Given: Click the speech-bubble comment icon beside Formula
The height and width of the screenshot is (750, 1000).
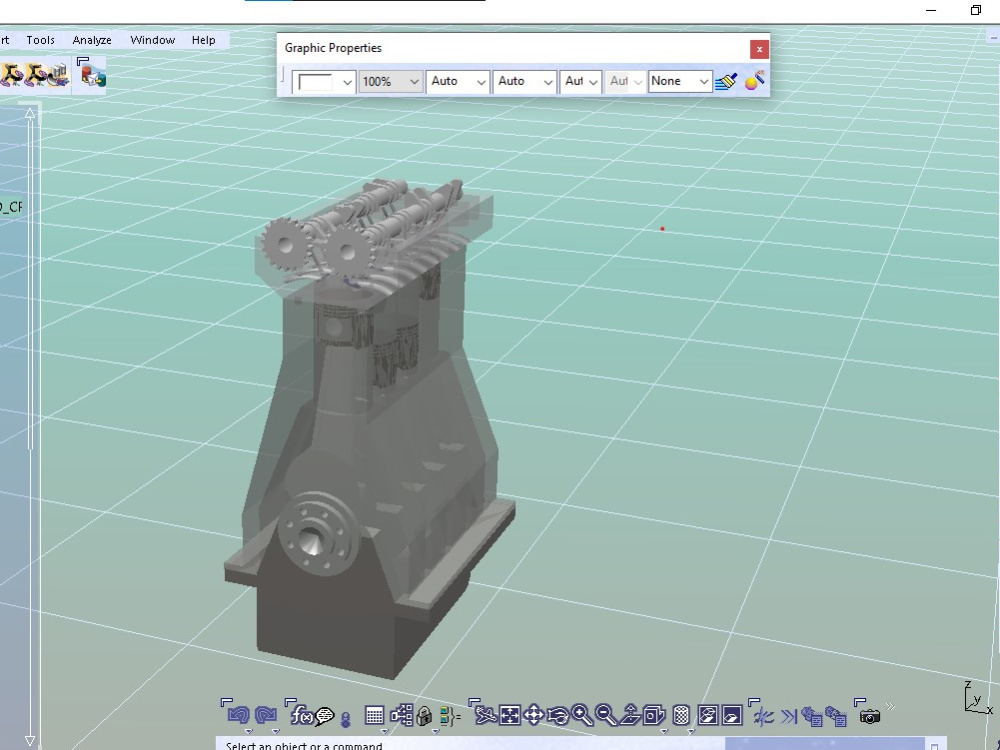Looking at the screenshot, I should click(325, 716).
